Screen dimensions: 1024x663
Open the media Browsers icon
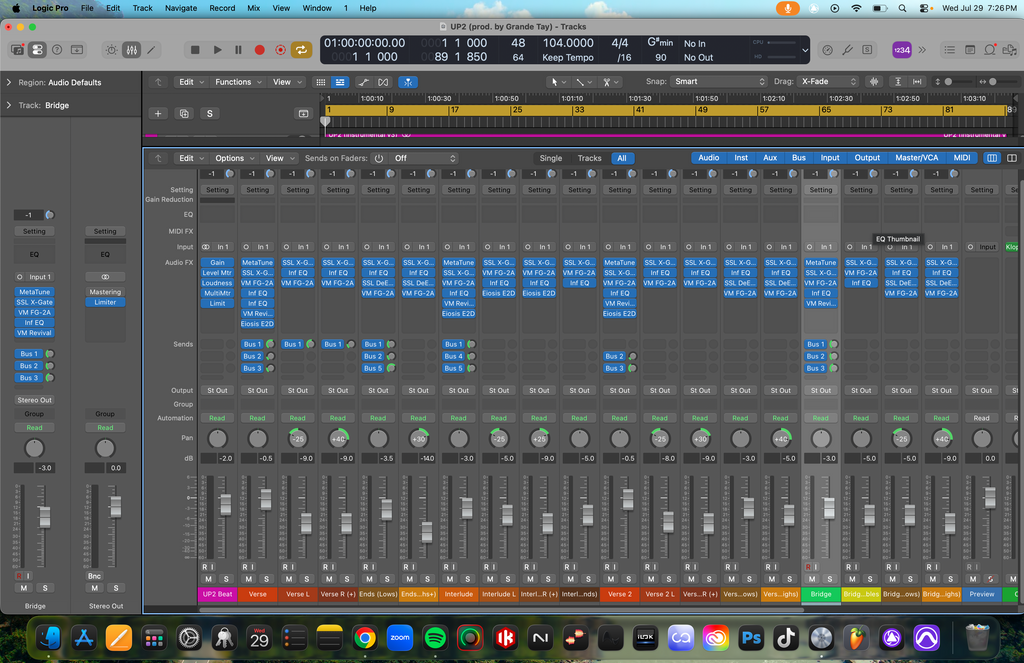point(1010,50)
